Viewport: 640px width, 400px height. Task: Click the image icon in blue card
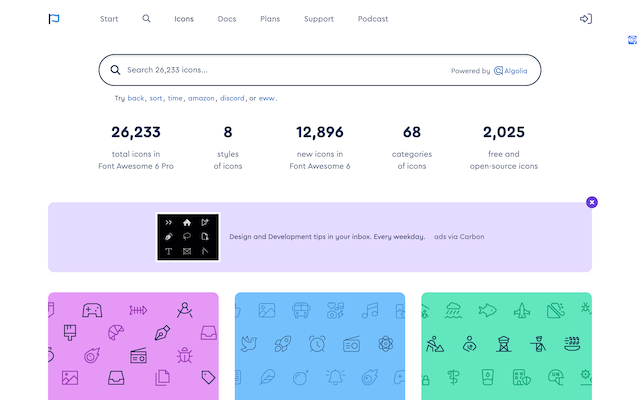267,311
